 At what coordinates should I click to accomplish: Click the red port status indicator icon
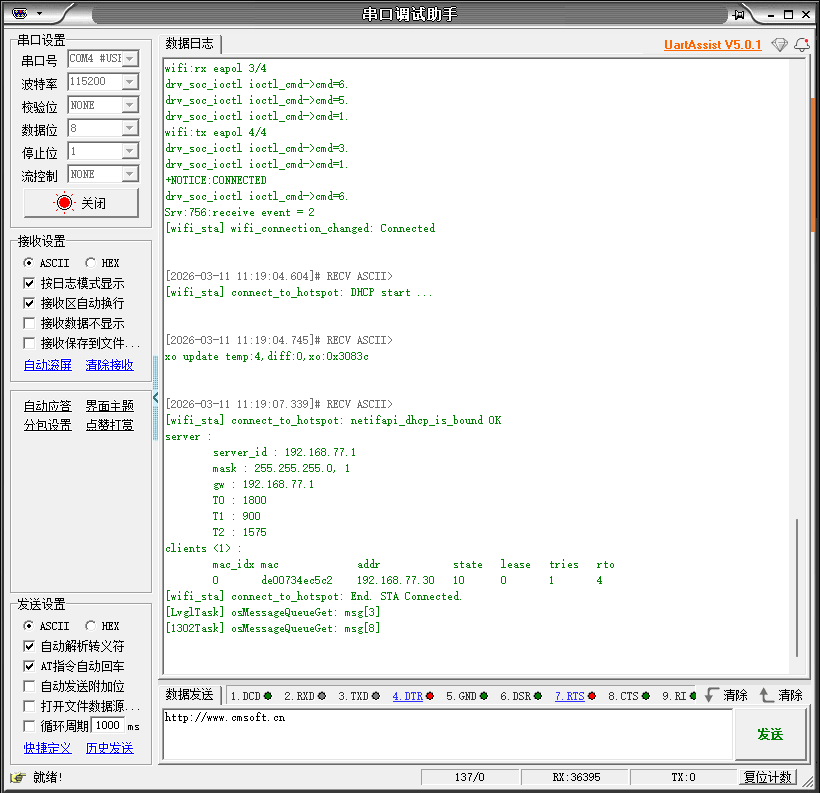[x=64, y=202]
